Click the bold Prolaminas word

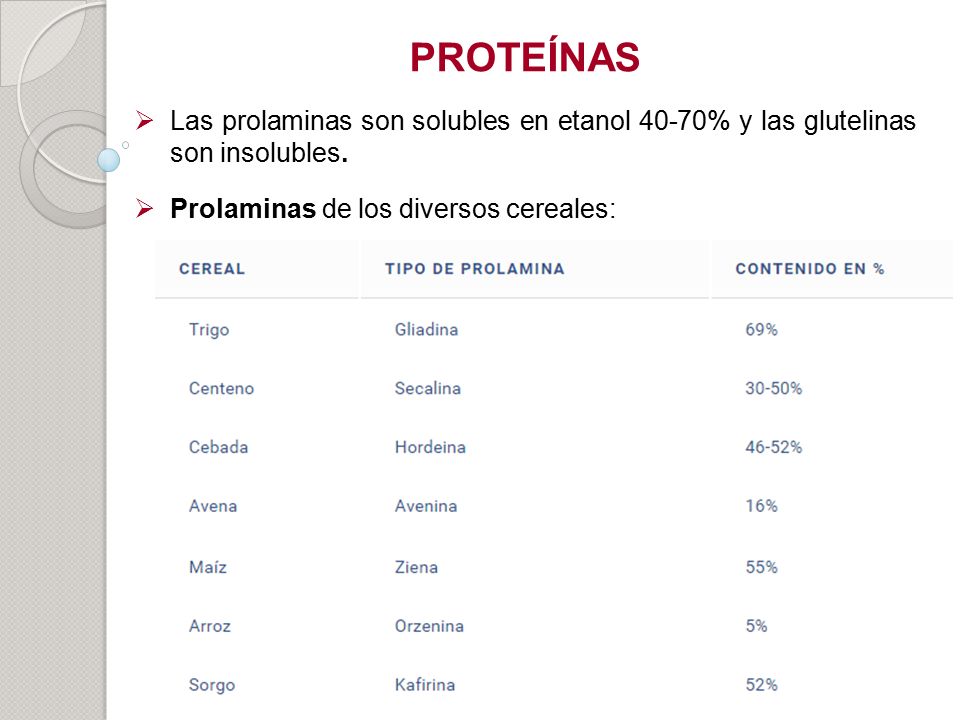point(242,208)
